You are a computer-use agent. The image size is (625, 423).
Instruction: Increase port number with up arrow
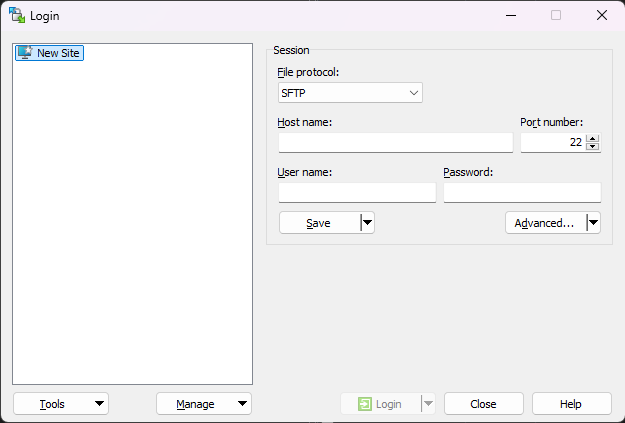593,139
